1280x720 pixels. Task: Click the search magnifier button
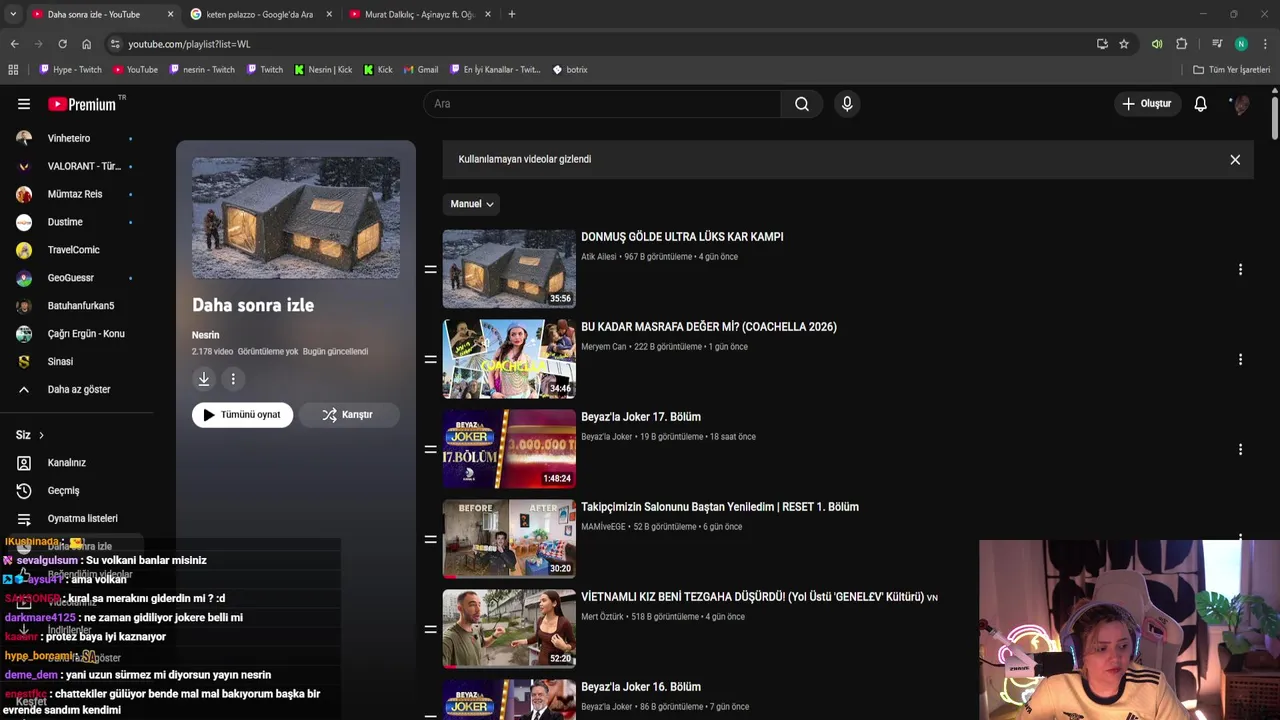click(x=802, y=104)
